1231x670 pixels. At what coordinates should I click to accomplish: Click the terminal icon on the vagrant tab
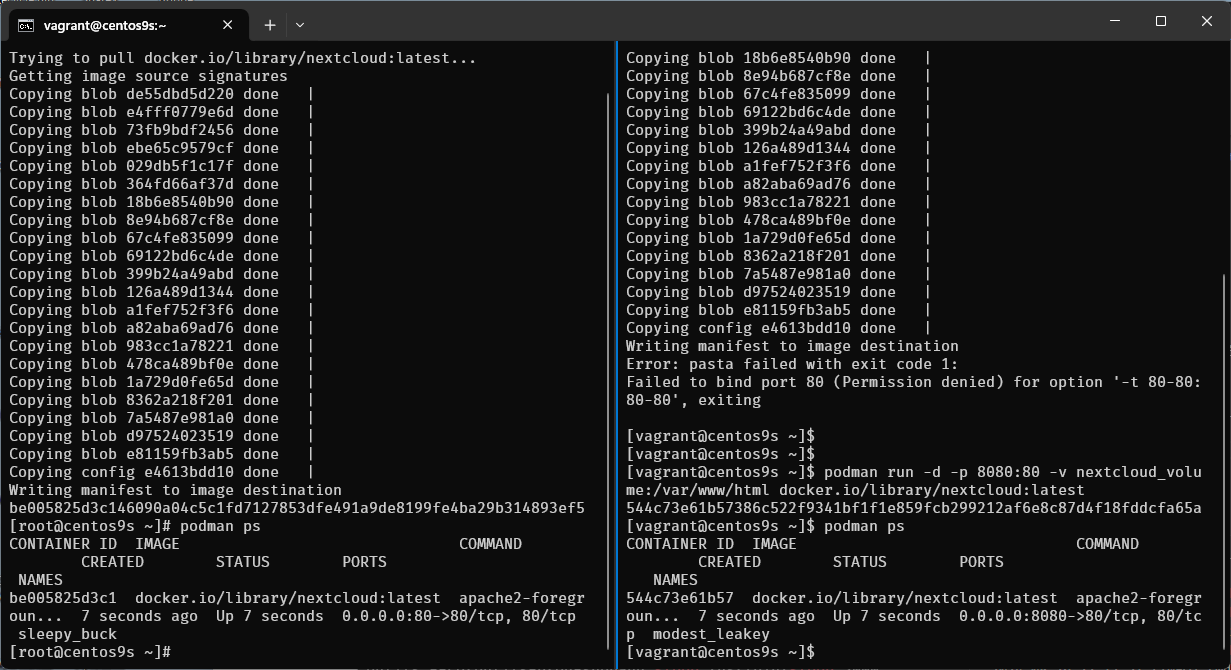pyautogui.click(x=27, y=24)
